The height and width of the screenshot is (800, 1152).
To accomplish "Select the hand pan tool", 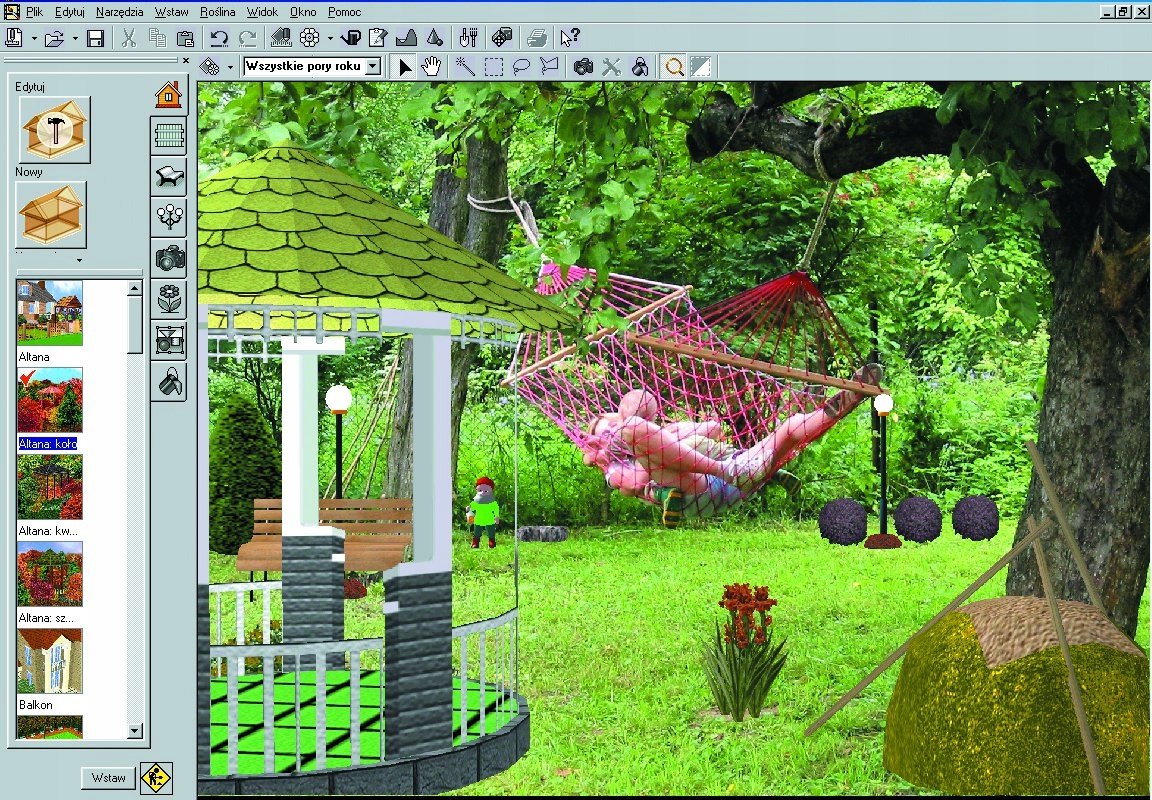I will (431, 67).
